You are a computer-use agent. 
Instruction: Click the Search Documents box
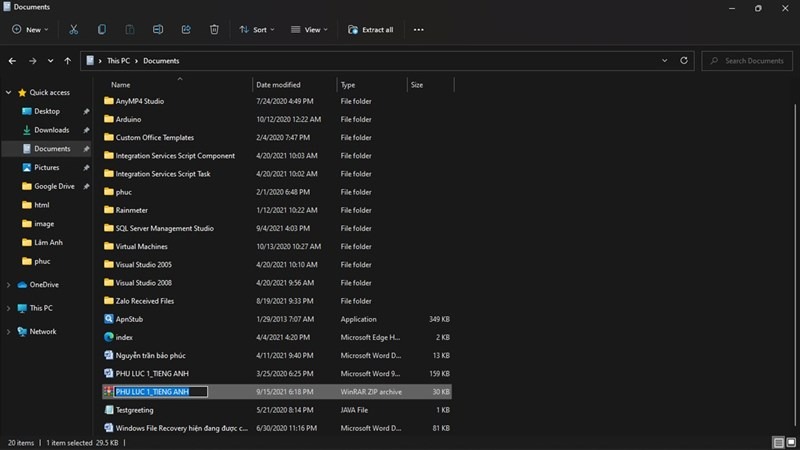[x=747, y=61]
